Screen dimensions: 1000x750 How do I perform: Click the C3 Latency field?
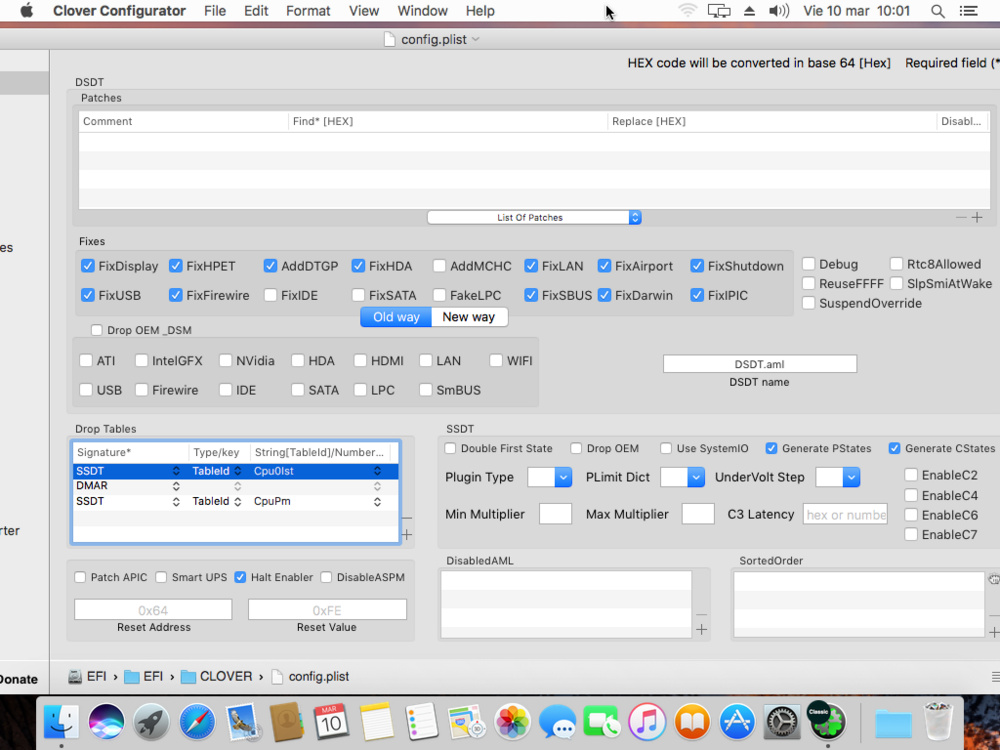[x=845, y=515]
